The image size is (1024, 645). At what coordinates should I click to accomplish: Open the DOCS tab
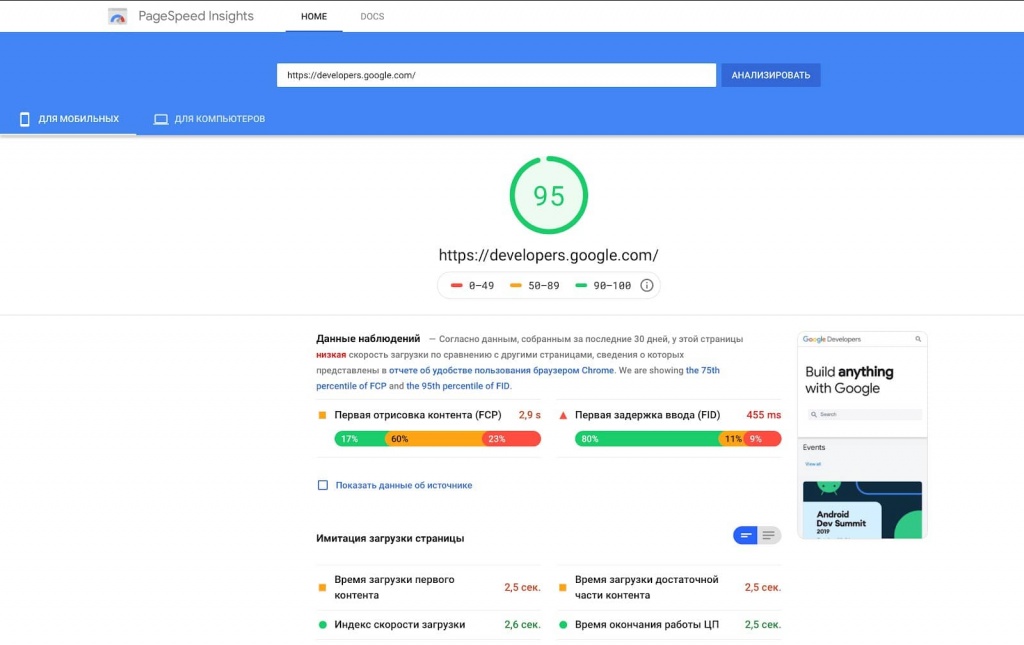[x=372, y=17]
